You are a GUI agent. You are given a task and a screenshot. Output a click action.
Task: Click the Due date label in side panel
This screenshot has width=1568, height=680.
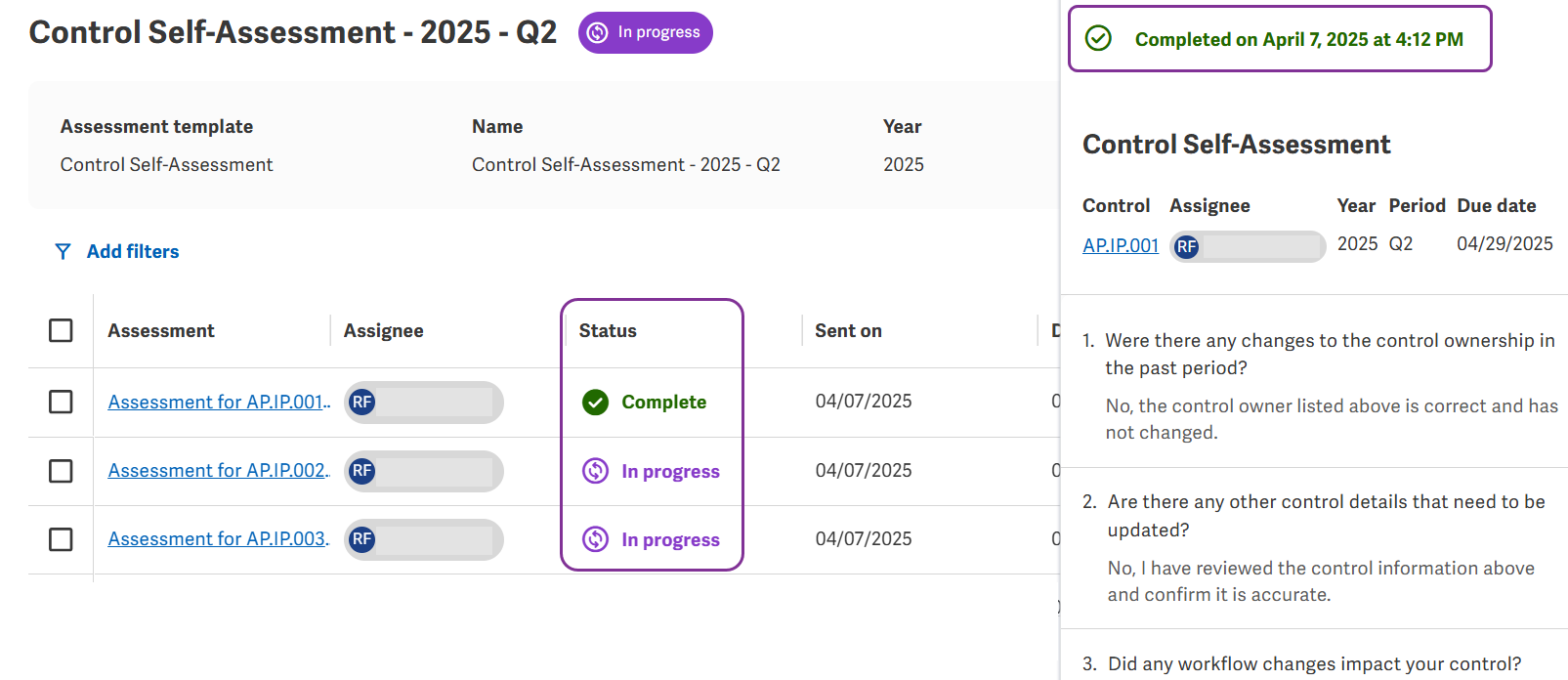tap(1496, 206)
